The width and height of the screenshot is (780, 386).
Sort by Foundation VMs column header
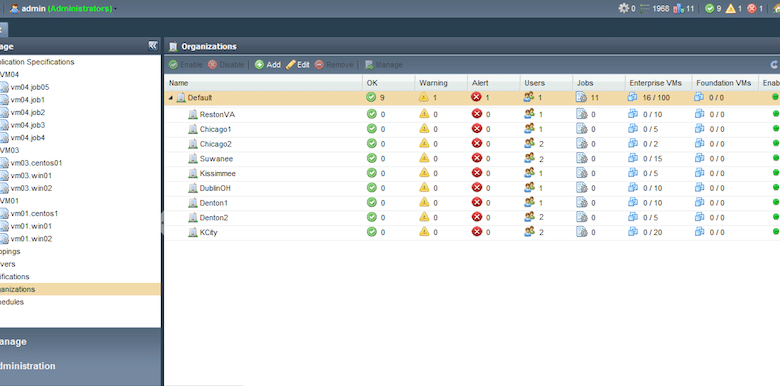pos(725,83)
